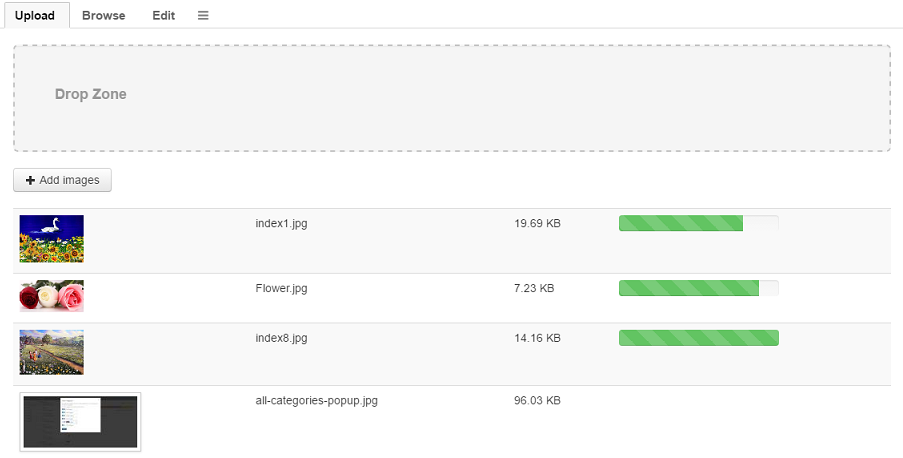The width and height of the screenshot is (903, 458).
Task: Switch to the Upload tab
Action: (x=34, y=16)
